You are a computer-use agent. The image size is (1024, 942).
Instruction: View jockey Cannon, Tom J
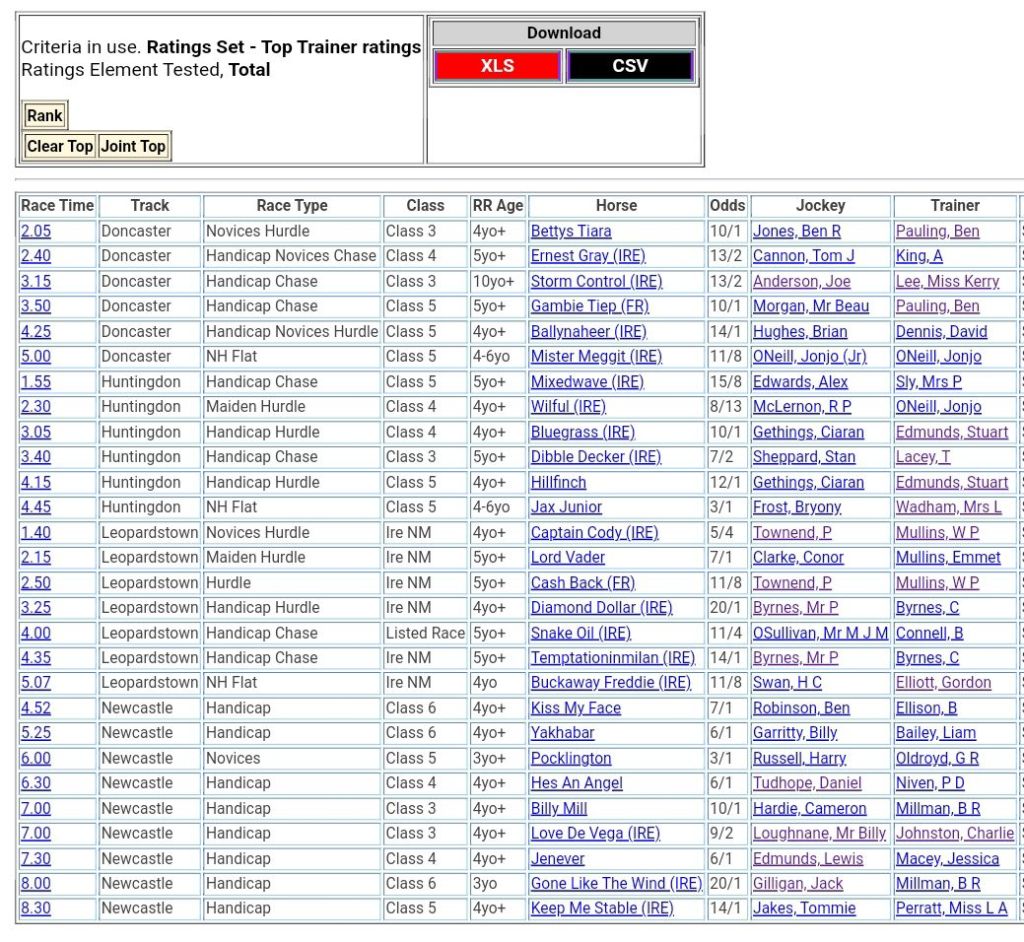(803, 256)
